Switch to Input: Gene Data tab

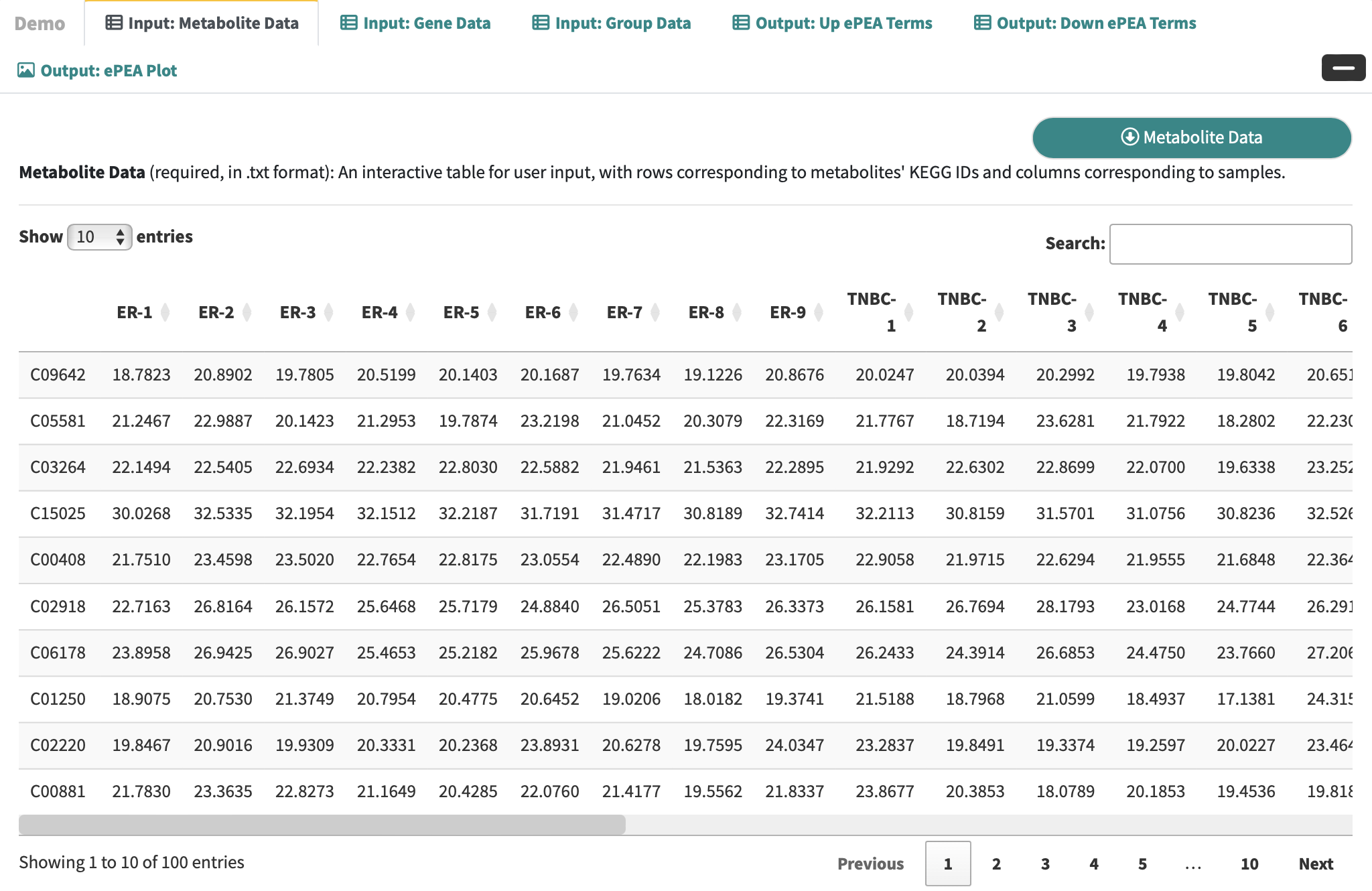pyautogui.click(x=415, y=23)
